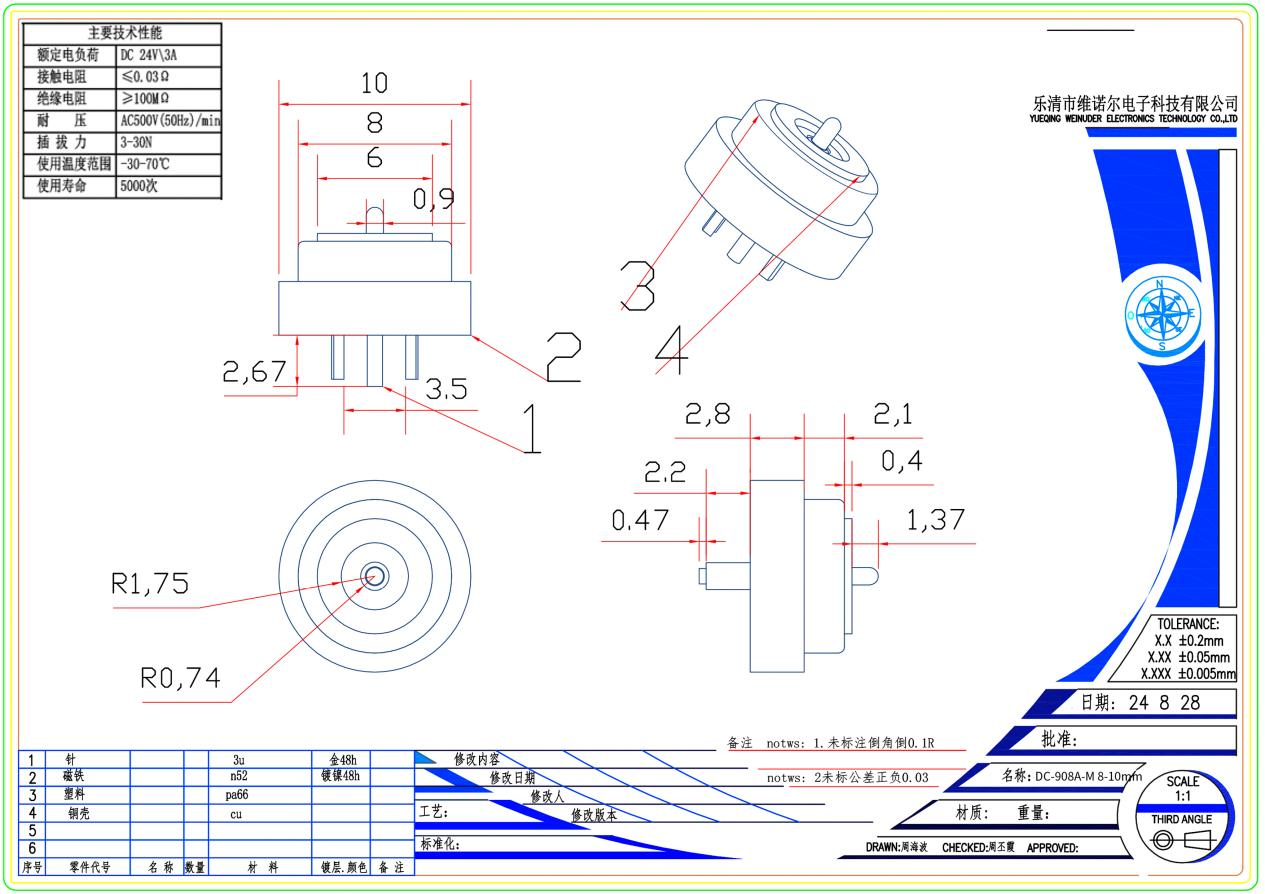Click the 标准化: field
Image resolution: width=1265 pixels, height=894 pixels.
440,844
